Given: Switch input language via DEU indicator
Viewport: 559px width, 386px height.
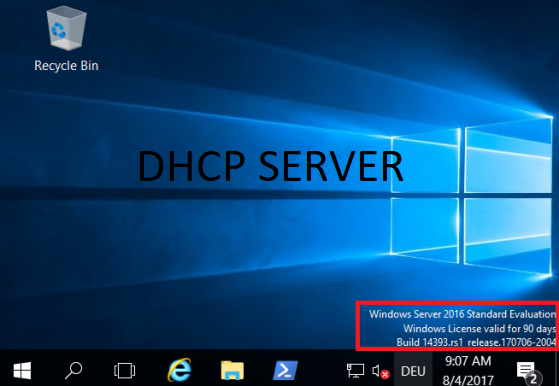Looking at the screenshot, I should (x=413, y=371).
